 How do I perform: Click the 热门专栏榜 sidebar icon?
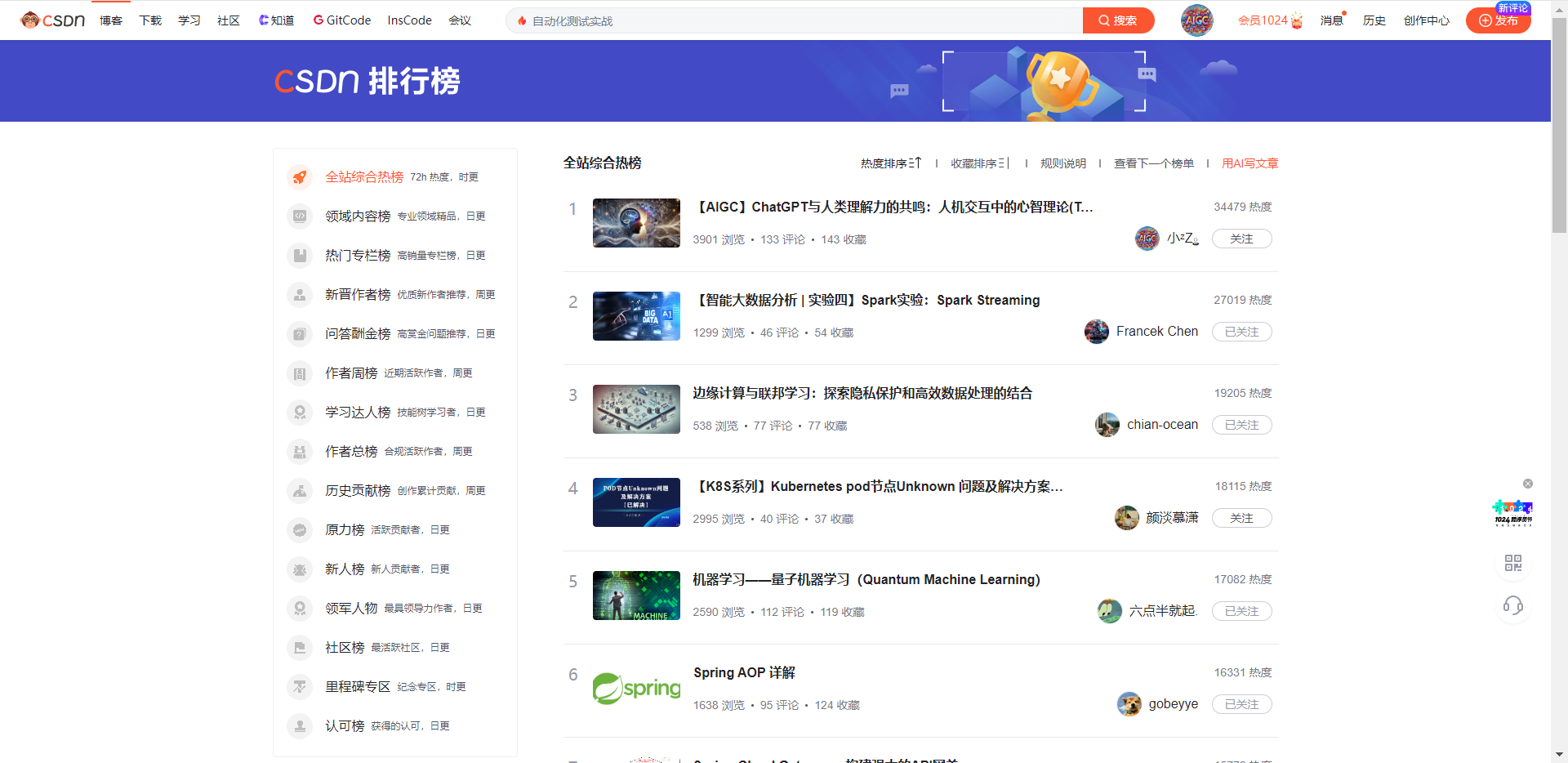[300, 256]
